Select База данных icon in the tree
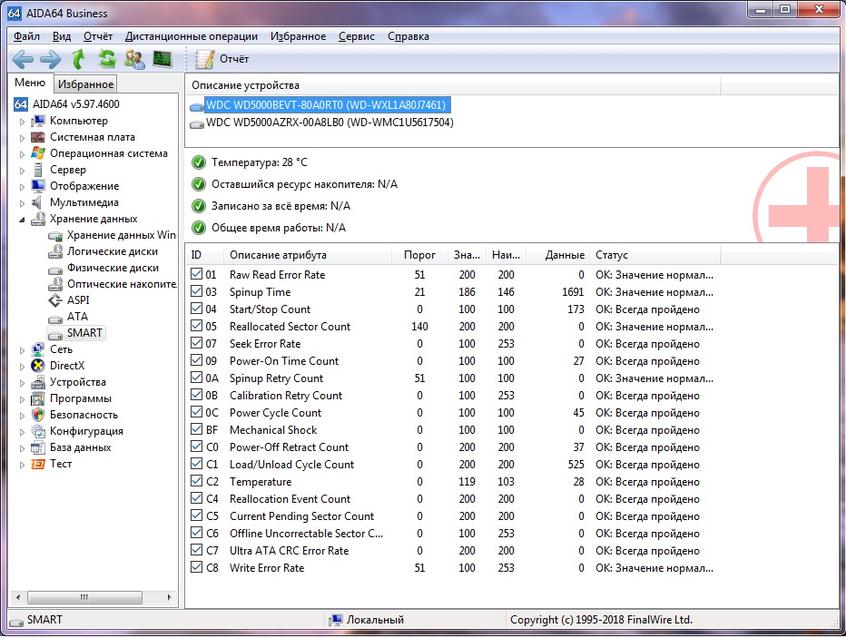This screenshot has height=638, width=846. point(38,447)
